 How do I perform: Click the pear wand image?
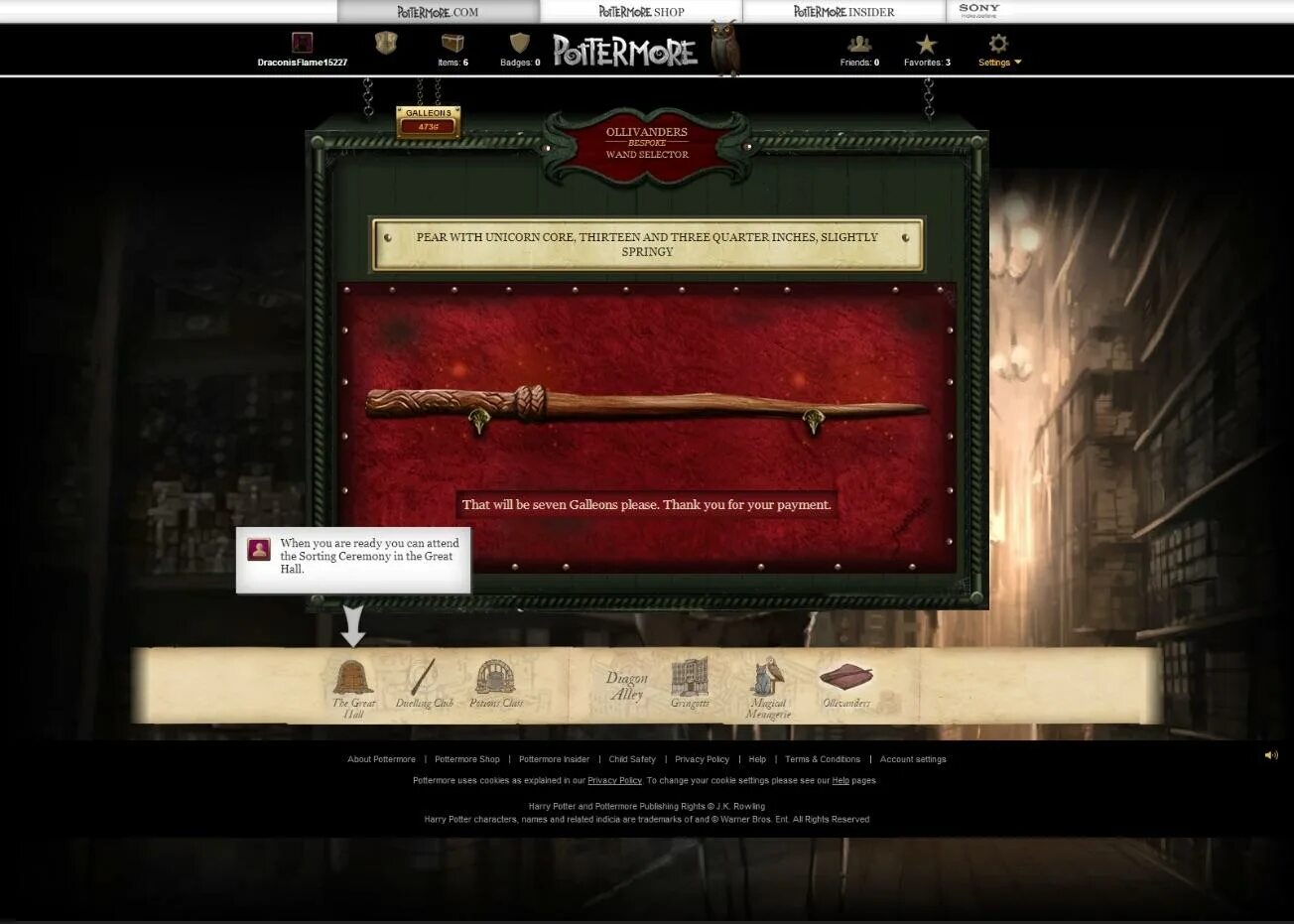point(647,403)
